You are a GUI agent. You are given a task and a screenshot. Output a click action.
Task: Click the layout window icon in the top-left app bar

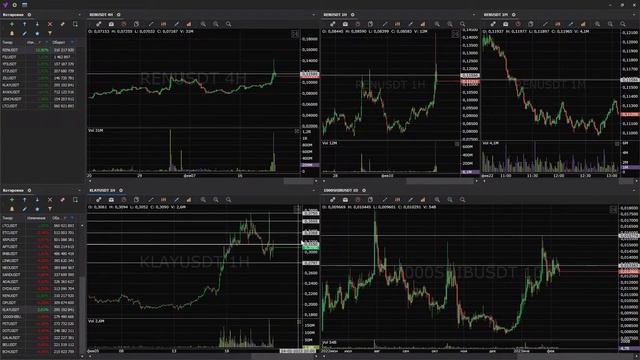click(x=24, y=5)
